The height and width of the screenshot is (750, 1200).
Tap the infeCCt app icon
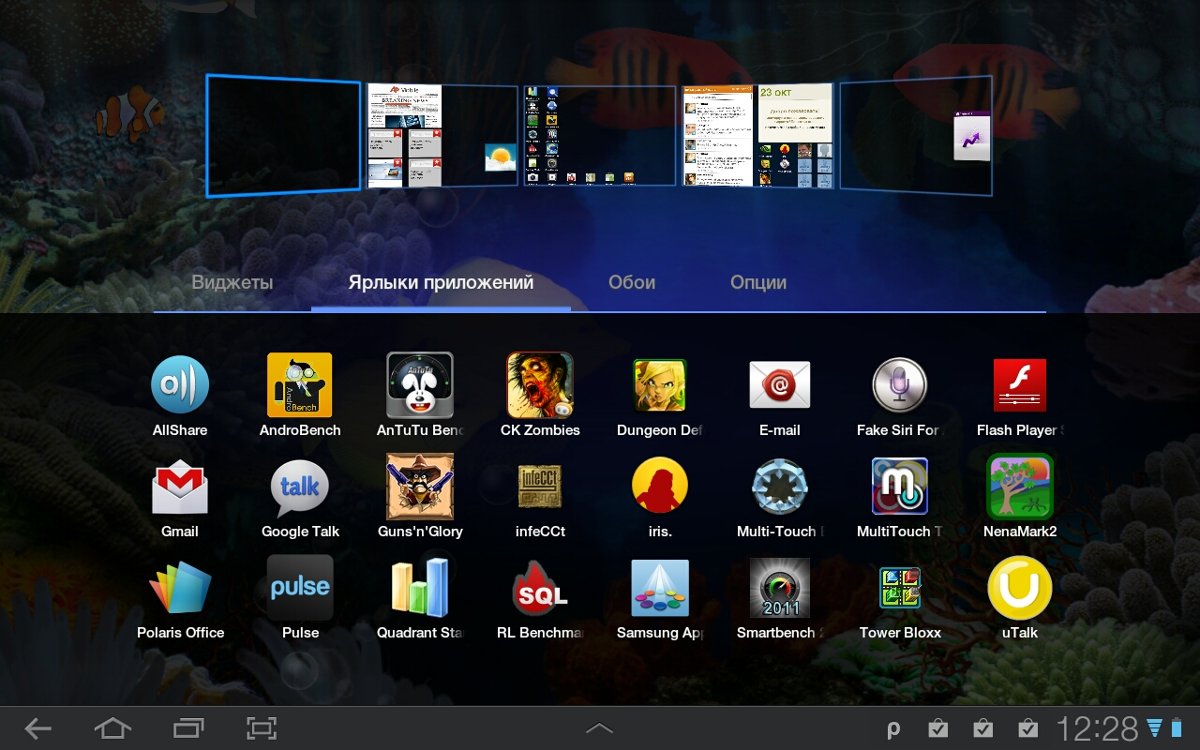(540, 487)
